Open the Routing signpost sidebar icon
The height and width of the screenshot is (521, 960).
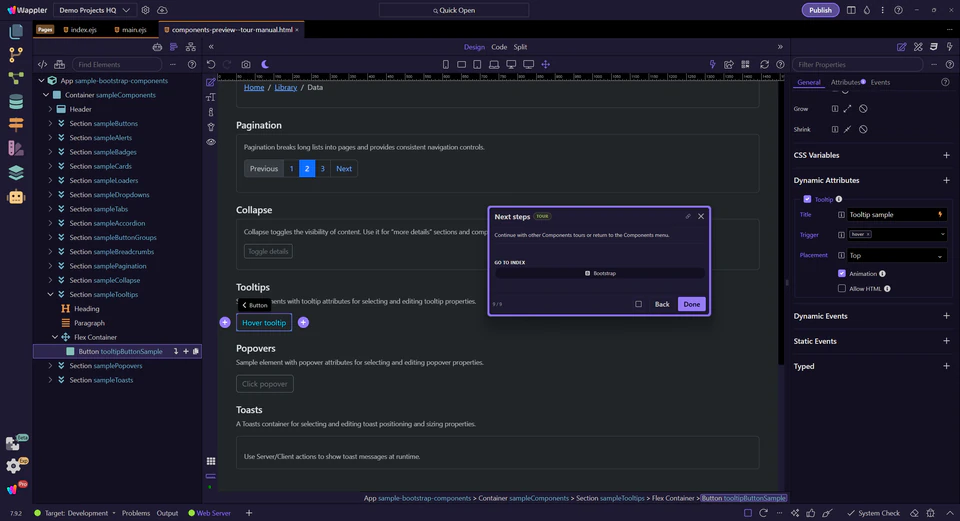pyautogui.click(x=16, y=124)
